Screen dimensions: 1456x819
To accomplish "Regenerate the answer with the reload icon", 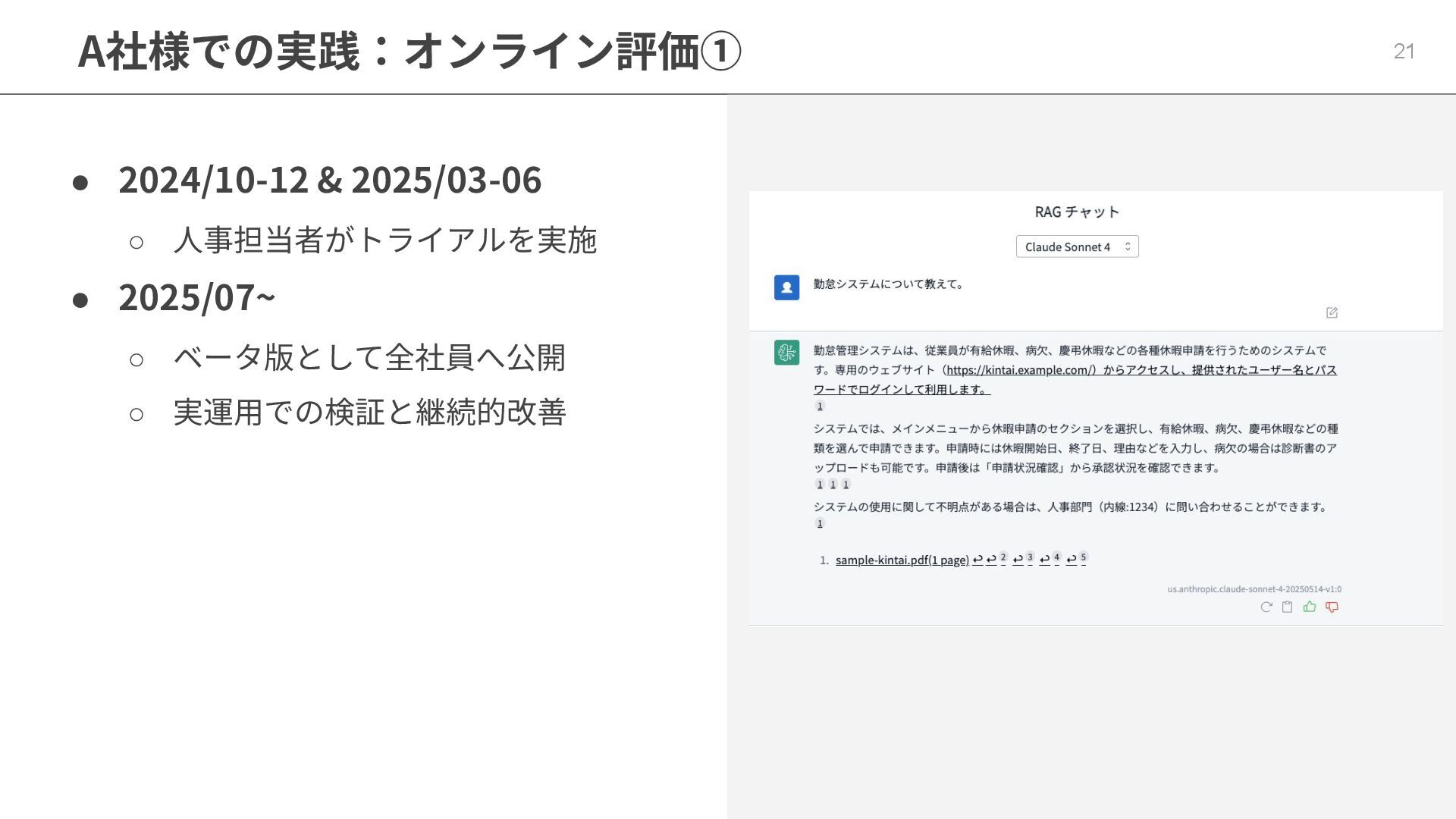I will pyautogui.click(x=1266, y=607).
